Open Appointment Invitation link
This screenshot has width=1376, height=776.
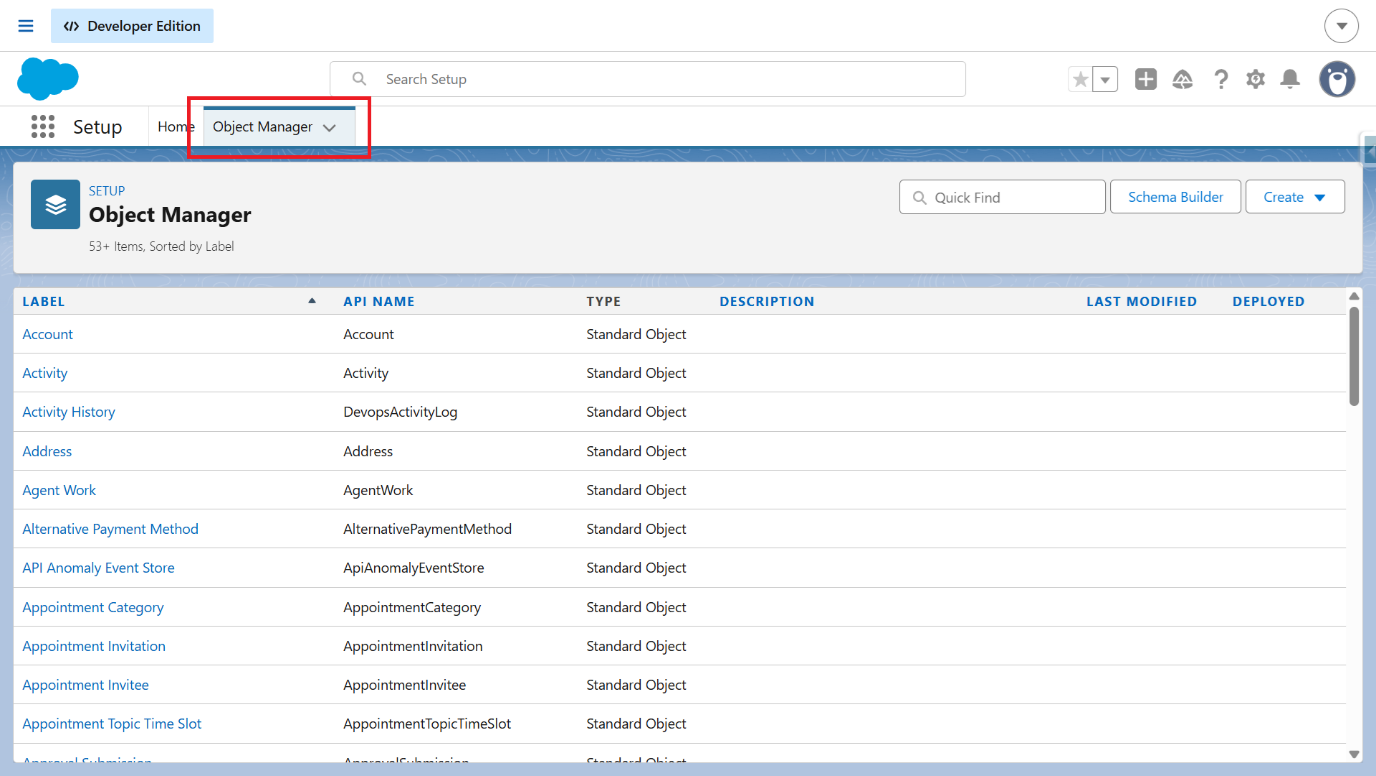pyautogui.click(x=94, y=646)
